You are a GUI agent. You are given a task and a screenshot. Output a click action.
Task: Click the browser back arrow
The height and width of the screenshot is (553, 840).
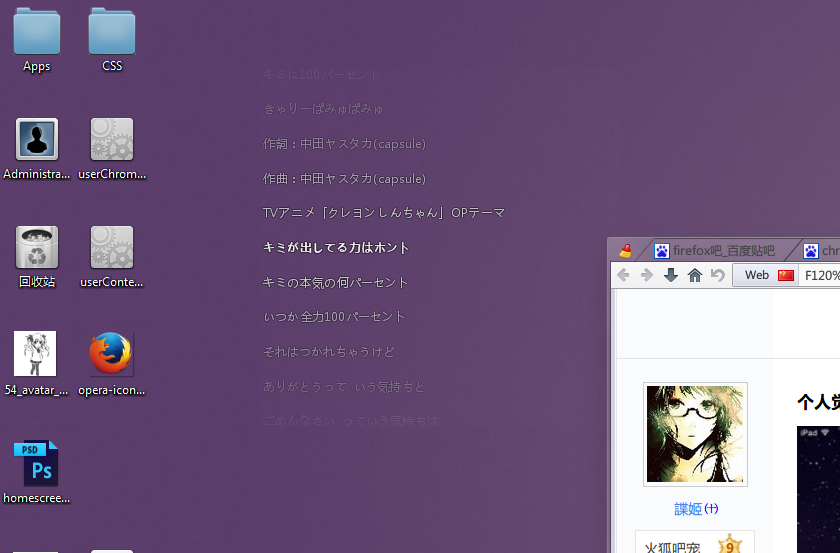[623, 275]
